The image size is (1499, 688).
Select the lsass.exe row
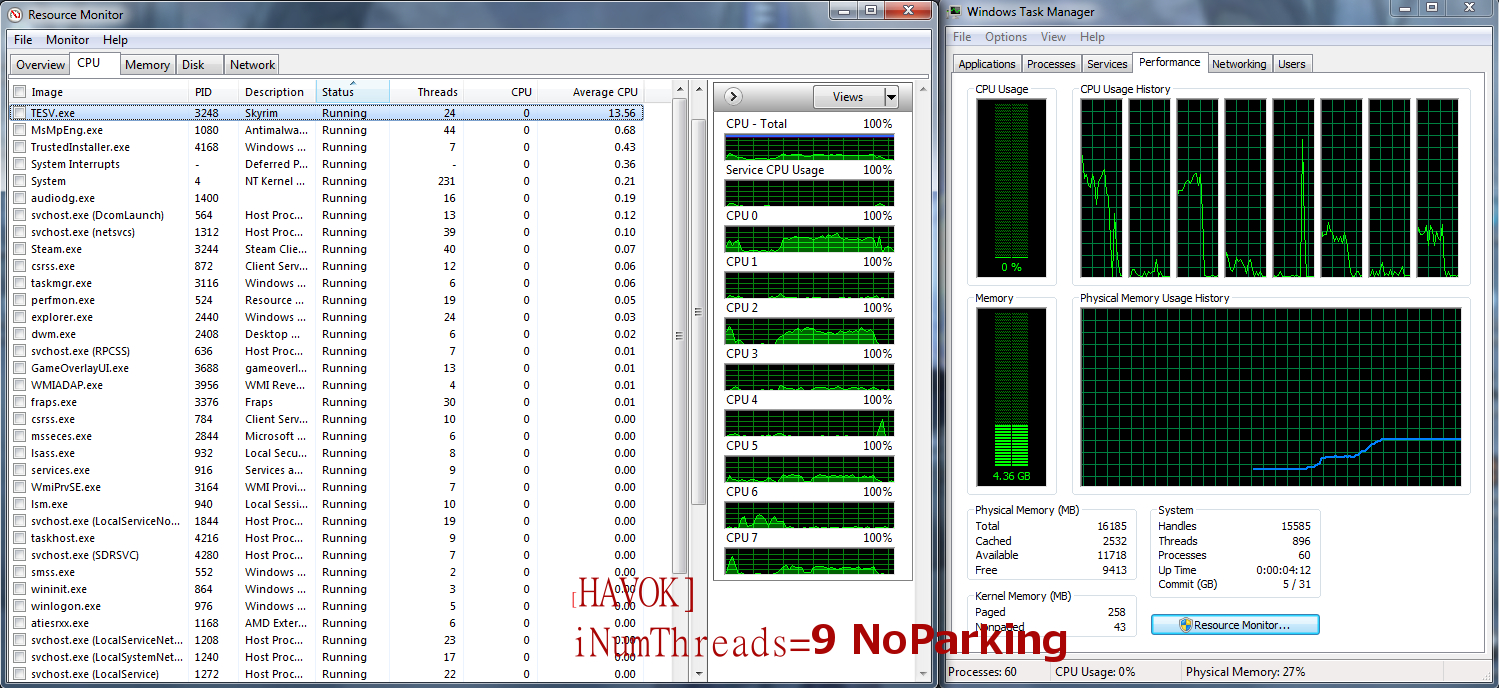click(328, 453)
